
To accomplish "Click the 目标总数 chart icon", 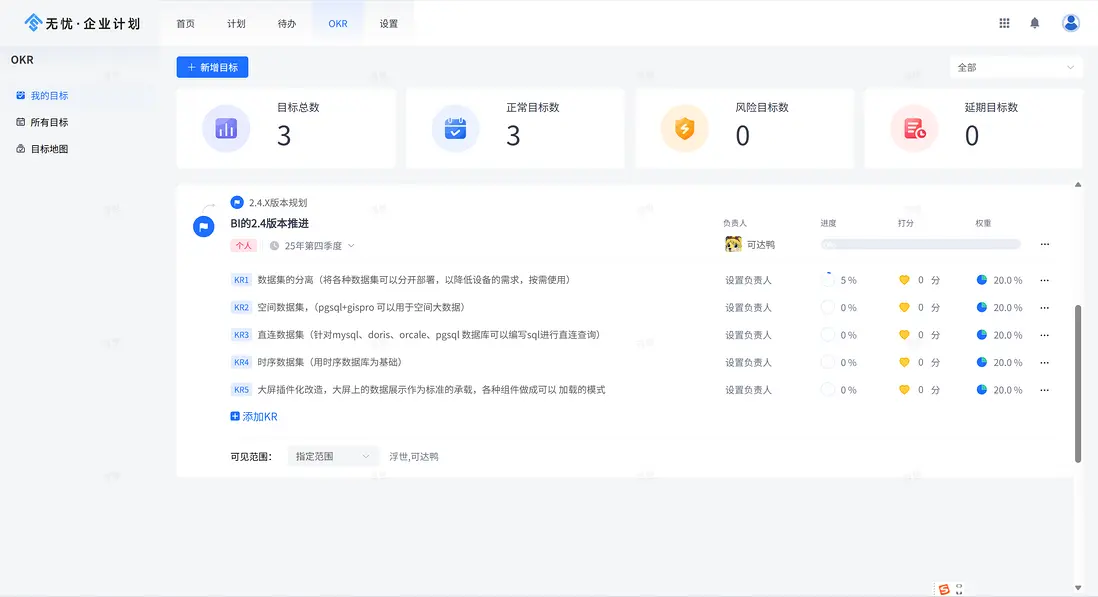I will (226, 128).
